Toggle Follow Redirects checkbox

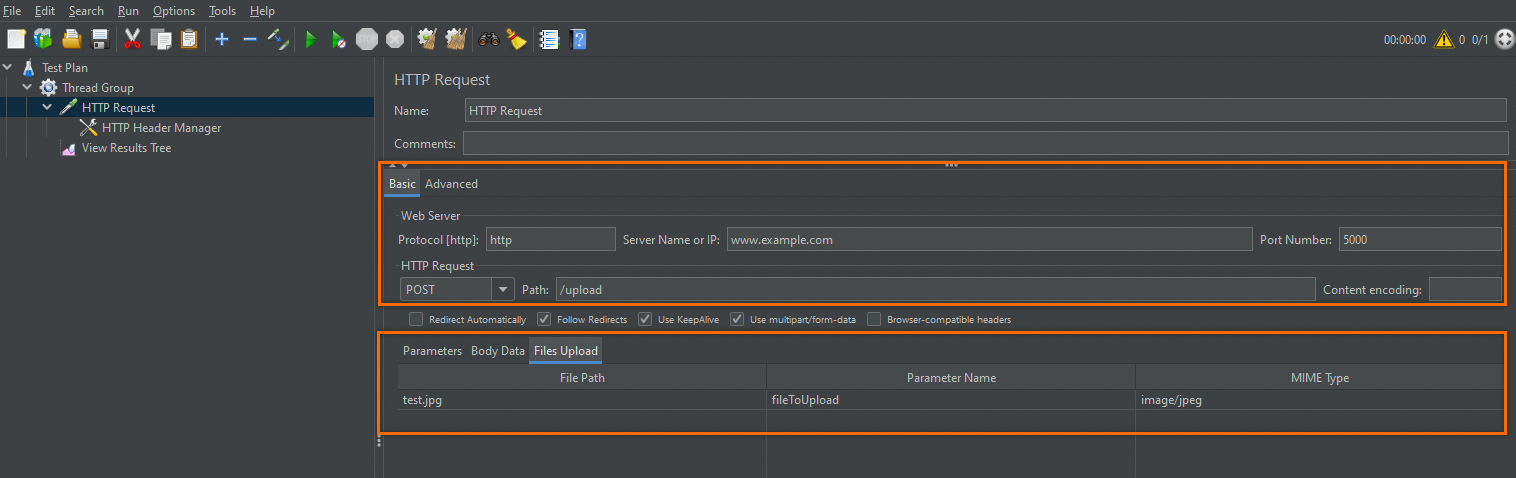point(544,320)
